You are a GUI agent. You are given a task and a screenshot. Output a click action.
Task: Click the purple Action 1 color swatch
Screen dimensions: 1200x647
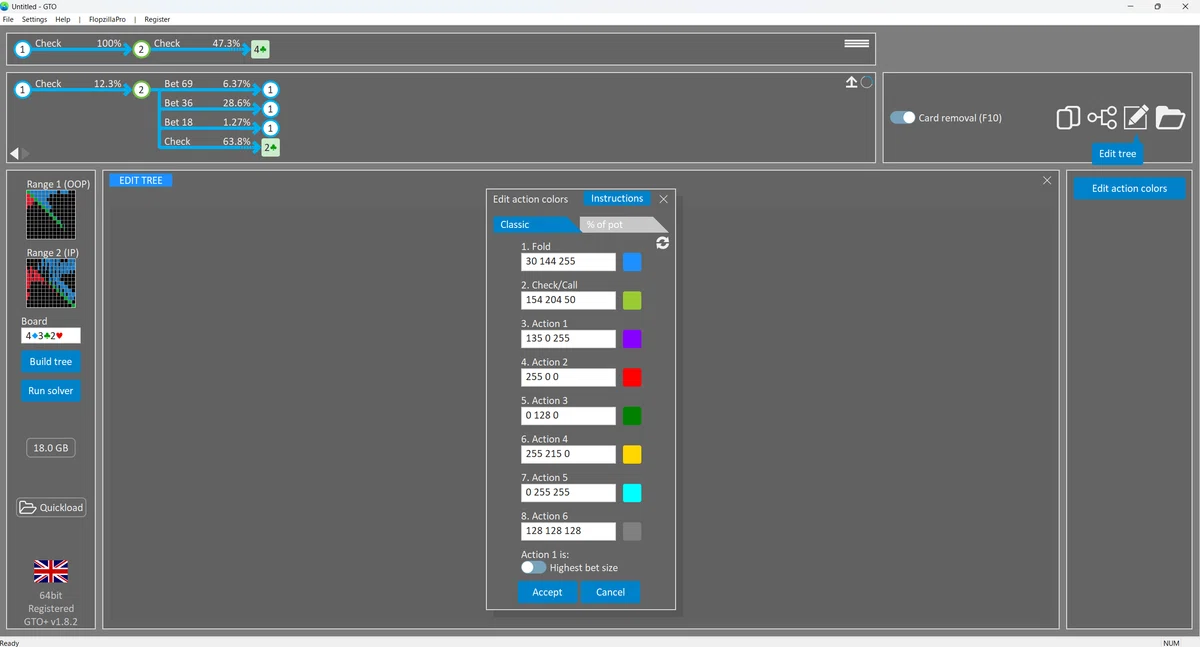coord(632,339)
